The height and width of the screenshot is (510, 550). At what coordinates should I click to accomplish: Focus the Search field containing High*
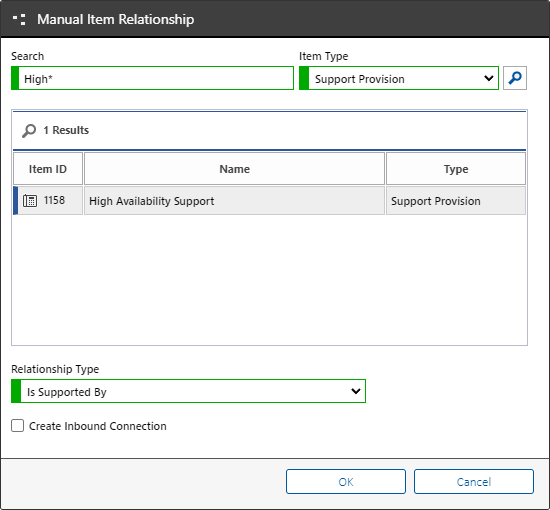click(152, 78)
